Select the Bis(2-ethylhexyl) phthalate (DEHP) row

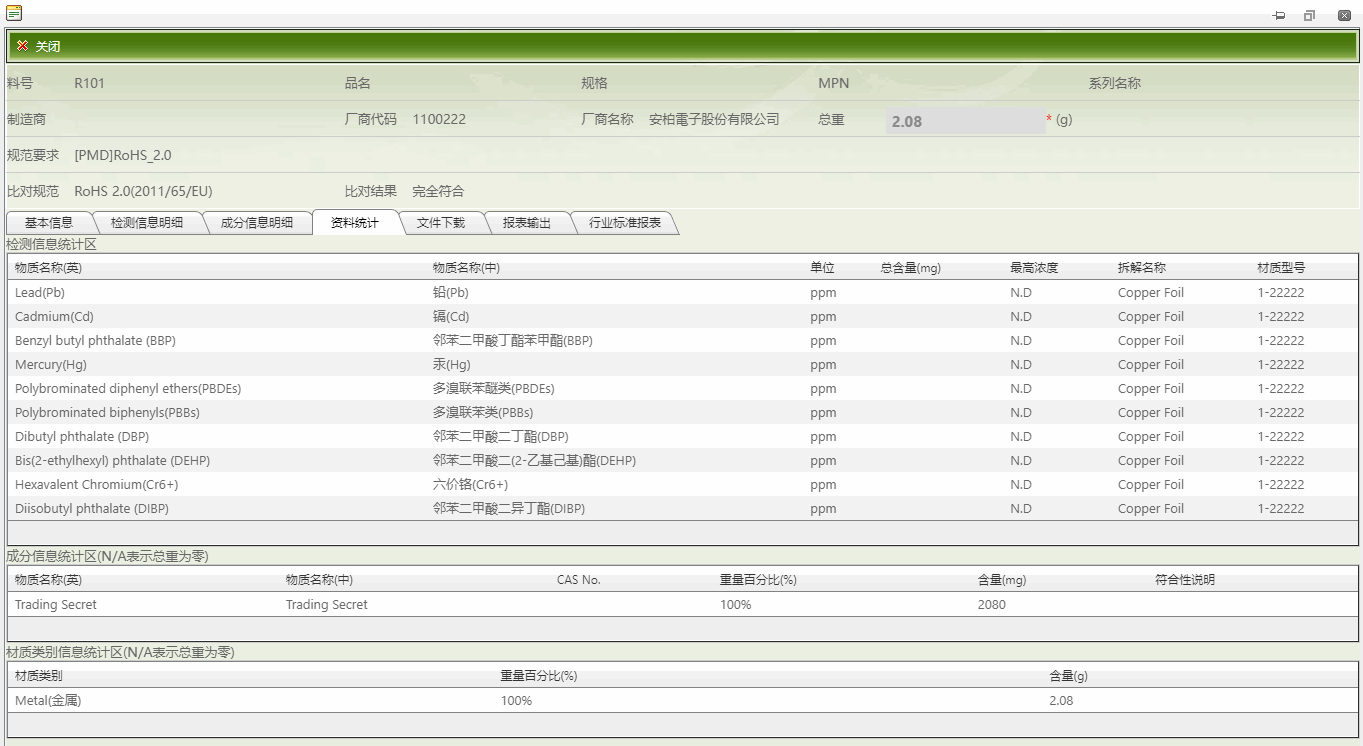682,460
